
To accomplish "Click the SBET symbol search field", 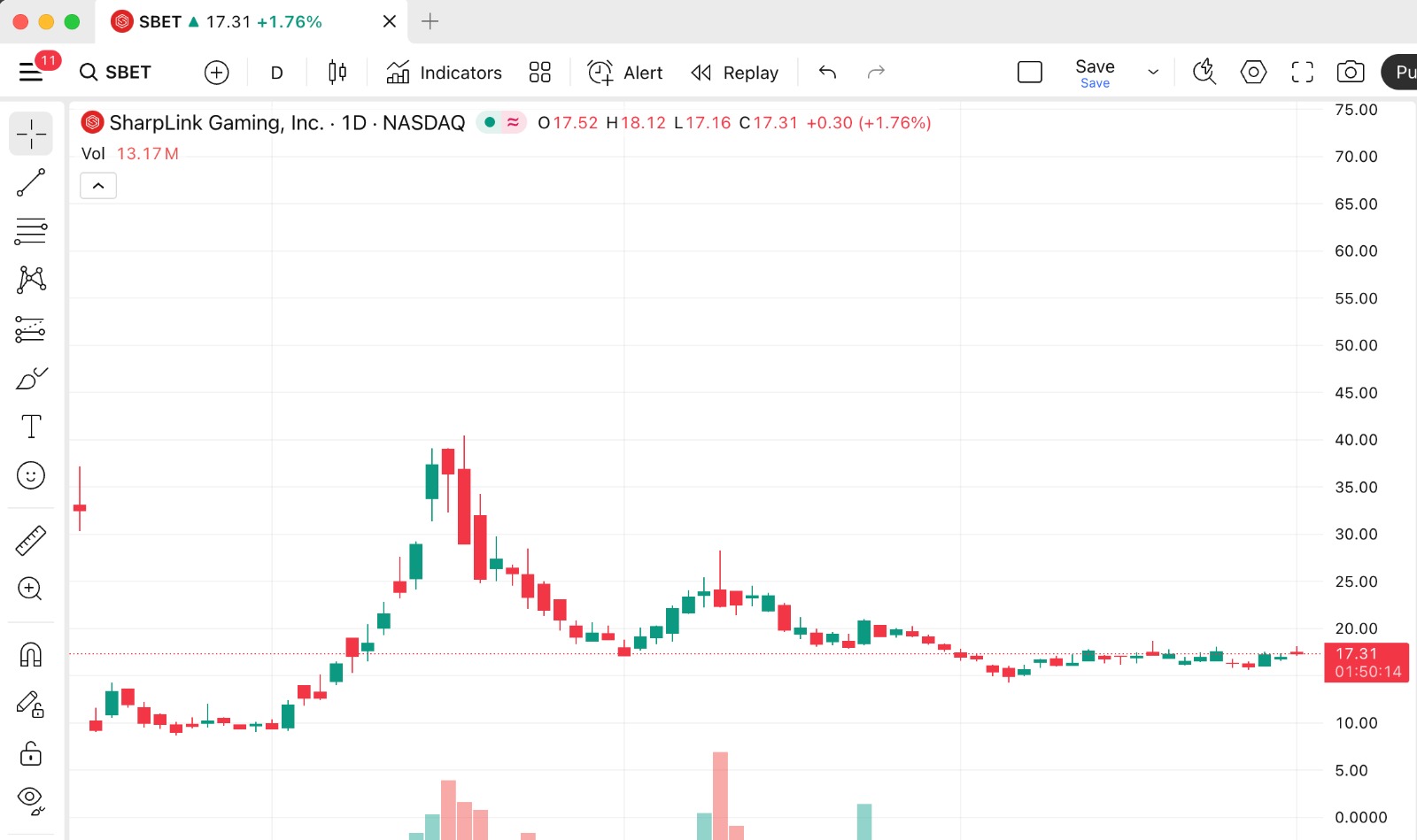I will [116, 73].
